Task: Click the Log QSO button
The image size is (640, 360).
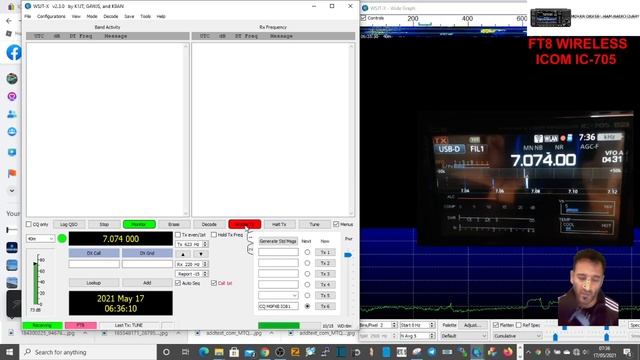Action: click(x=69, y=224)
